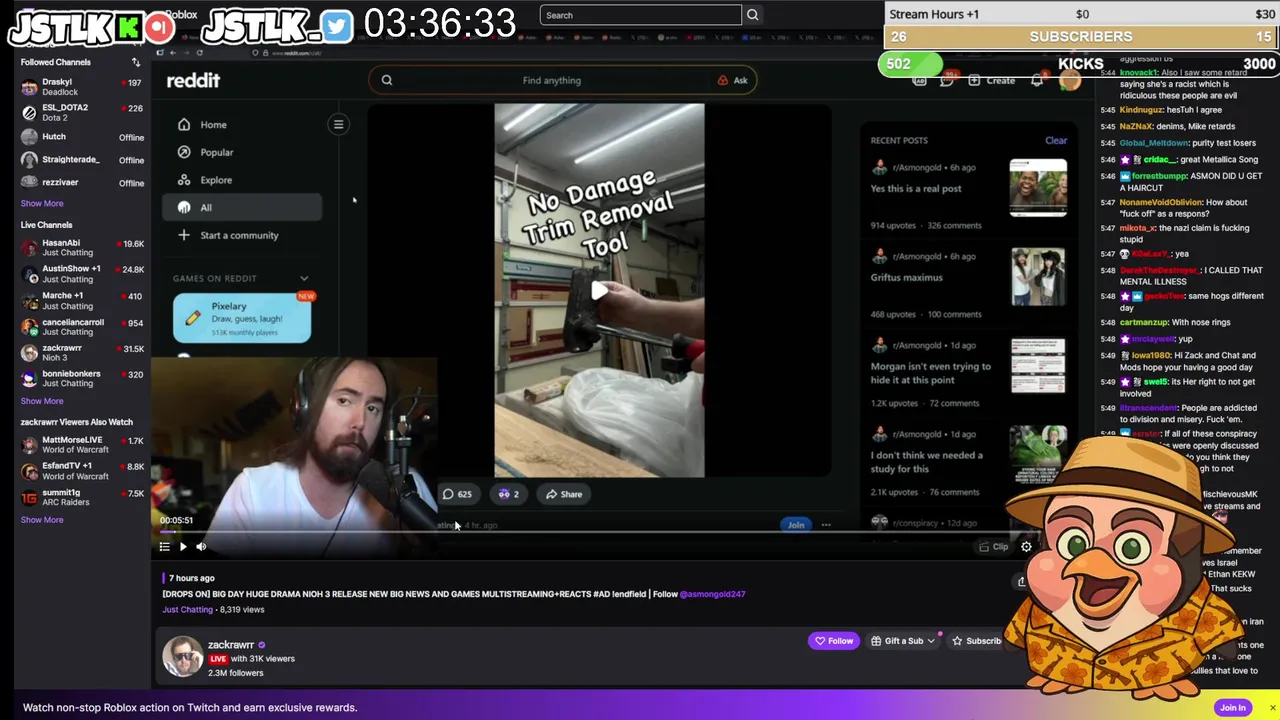Click Join in on Roblox banner
The width and height of the screenshot is (1280, 720).
coord(1233,707)
